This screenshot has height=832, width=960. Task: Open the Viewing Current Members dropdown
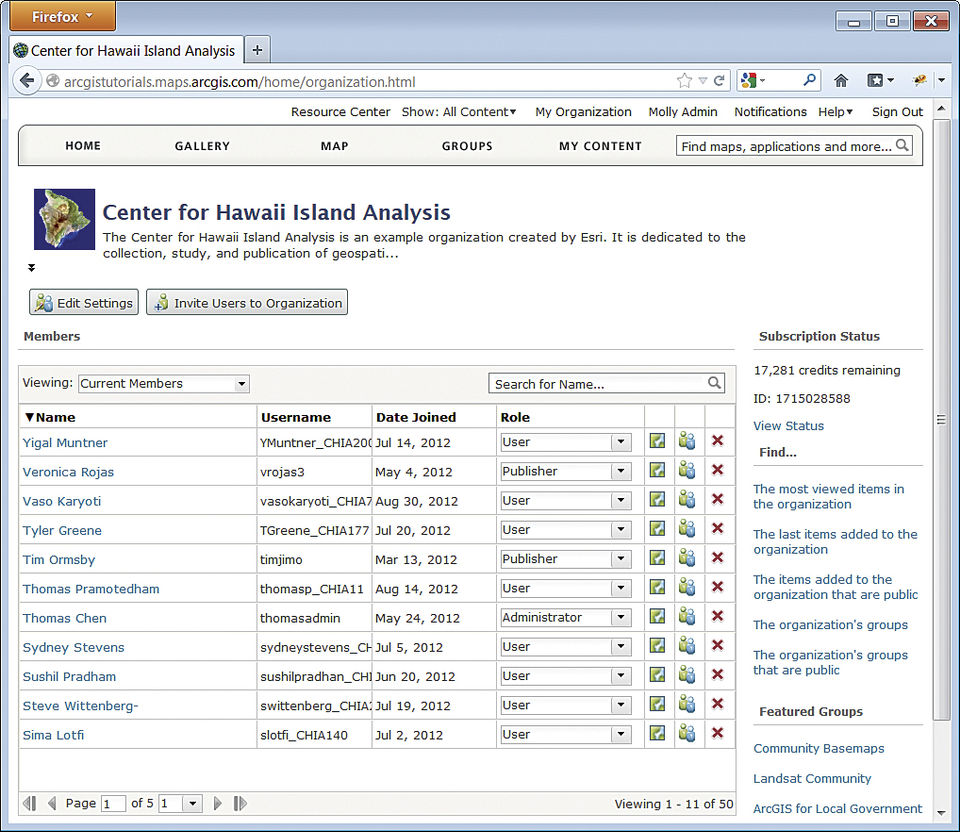[x=163, y=383]
